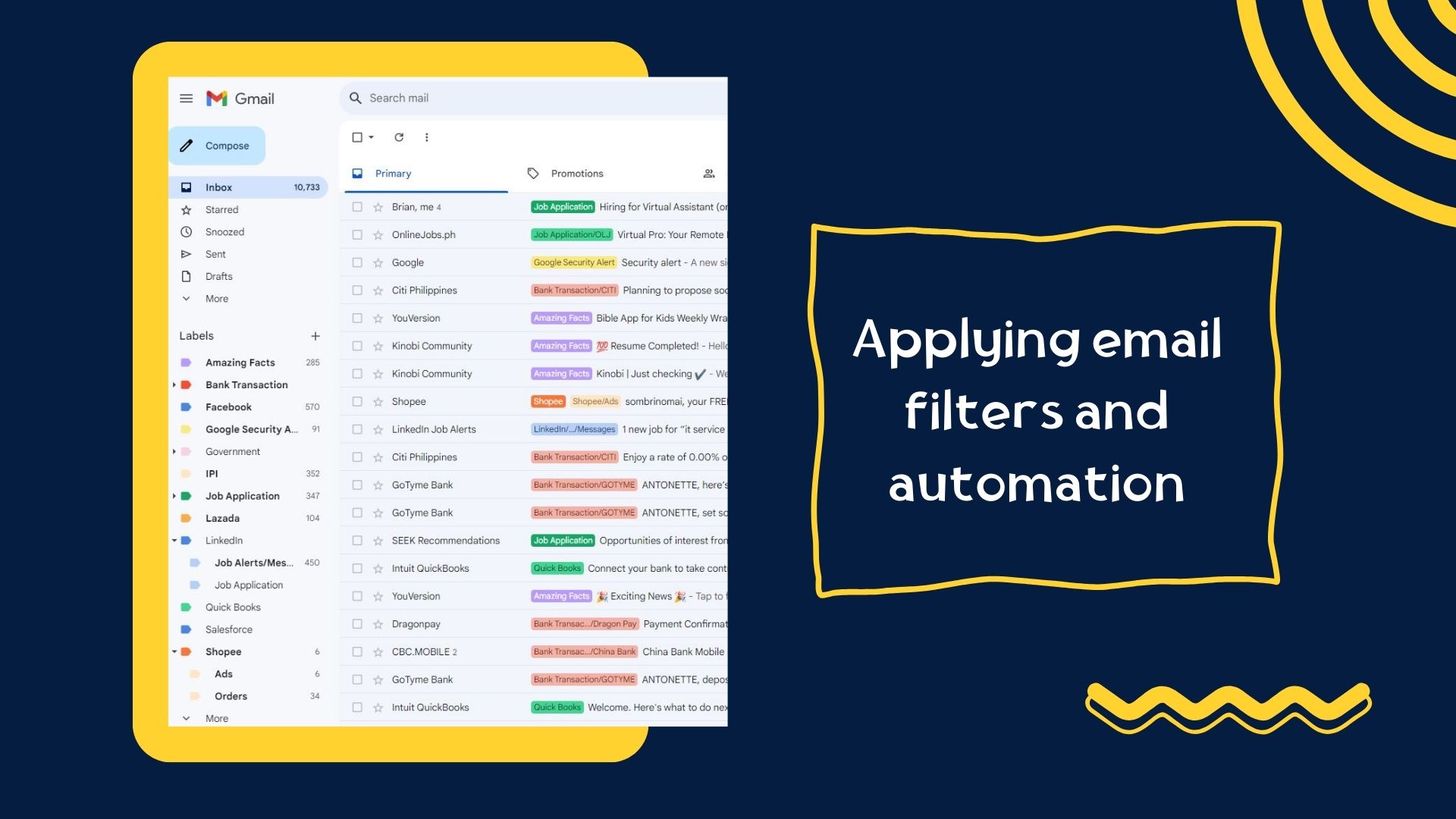This screenshot has height=819, width=1456.
Task: Select Starred from sidebar
Action: coord(221,210)
